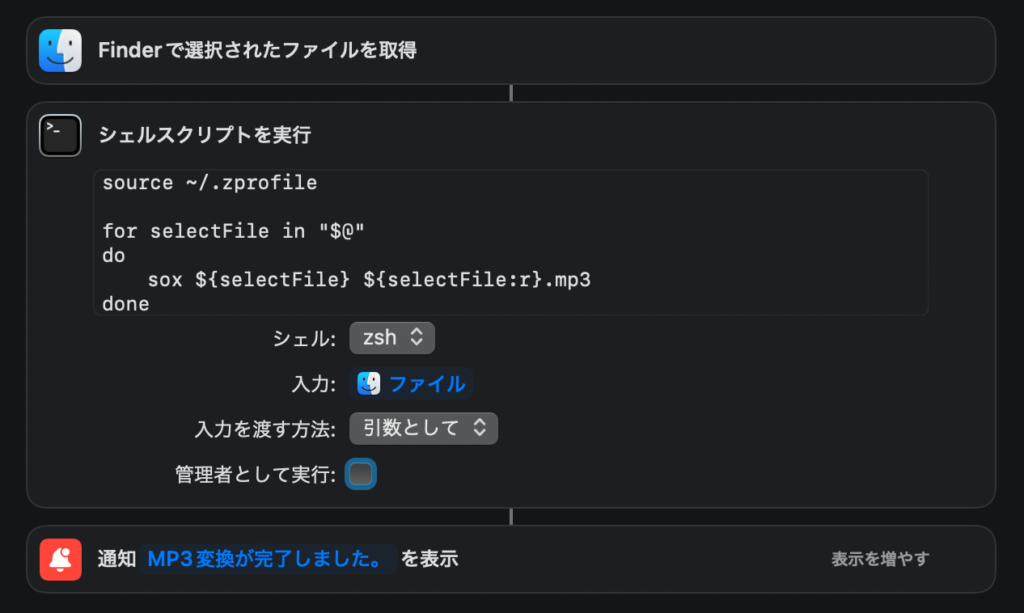Click the Finder icon in the first action
Screen dimensions: 1024x613
(60, 50)
